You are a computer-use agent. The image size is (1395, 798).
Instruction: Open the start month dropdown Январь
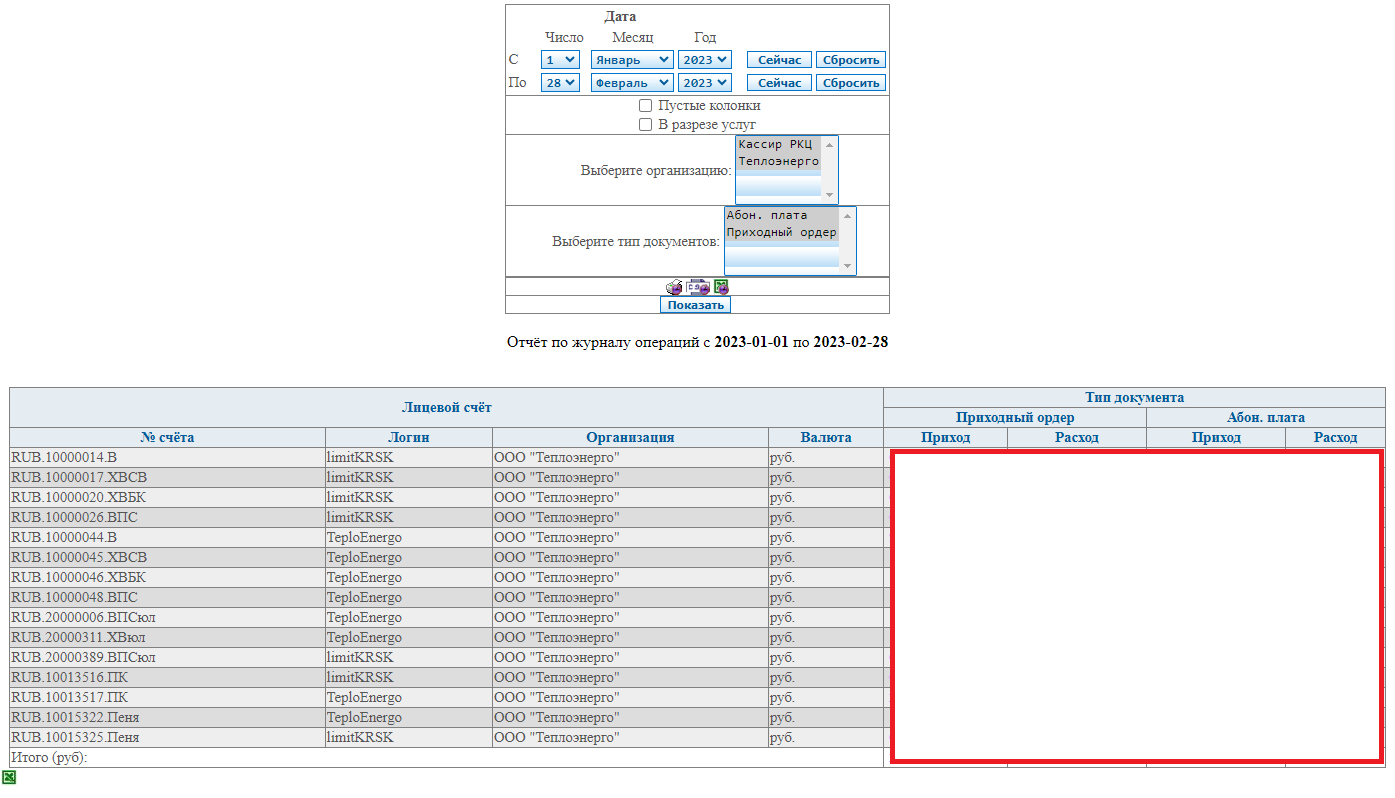(631, 60)
